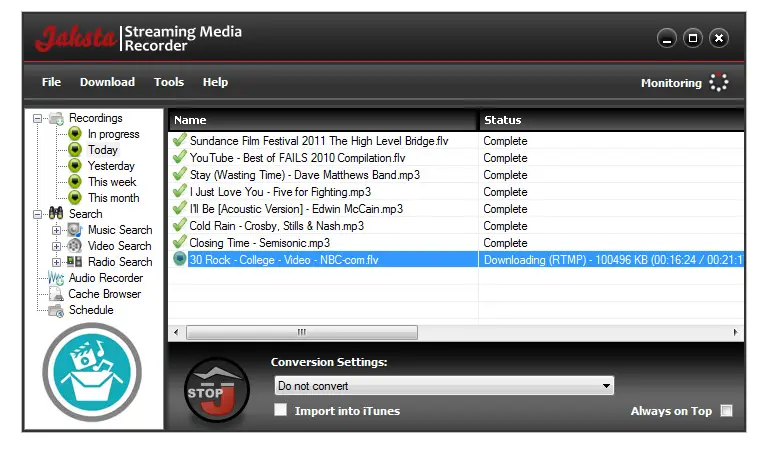Collapse the Search tree node
Screen dimensions: 768x464
point(37,214)
